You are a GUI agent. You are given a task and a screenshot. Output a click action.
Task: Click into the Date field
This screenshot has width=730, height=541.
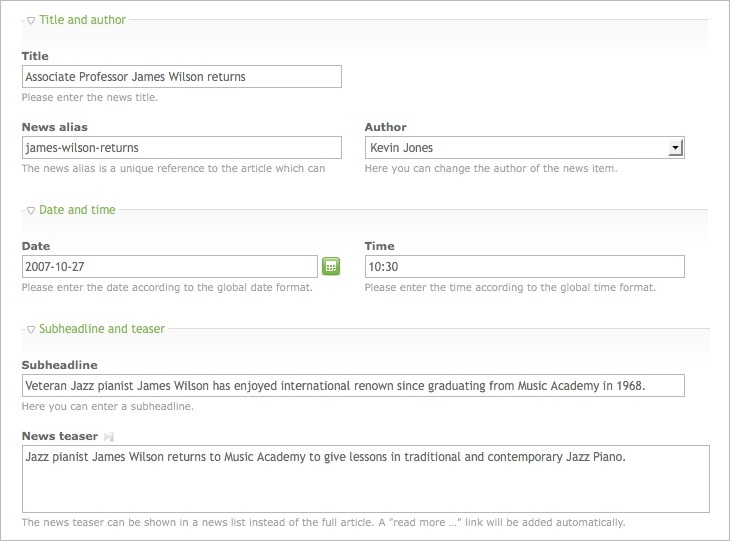170,266
